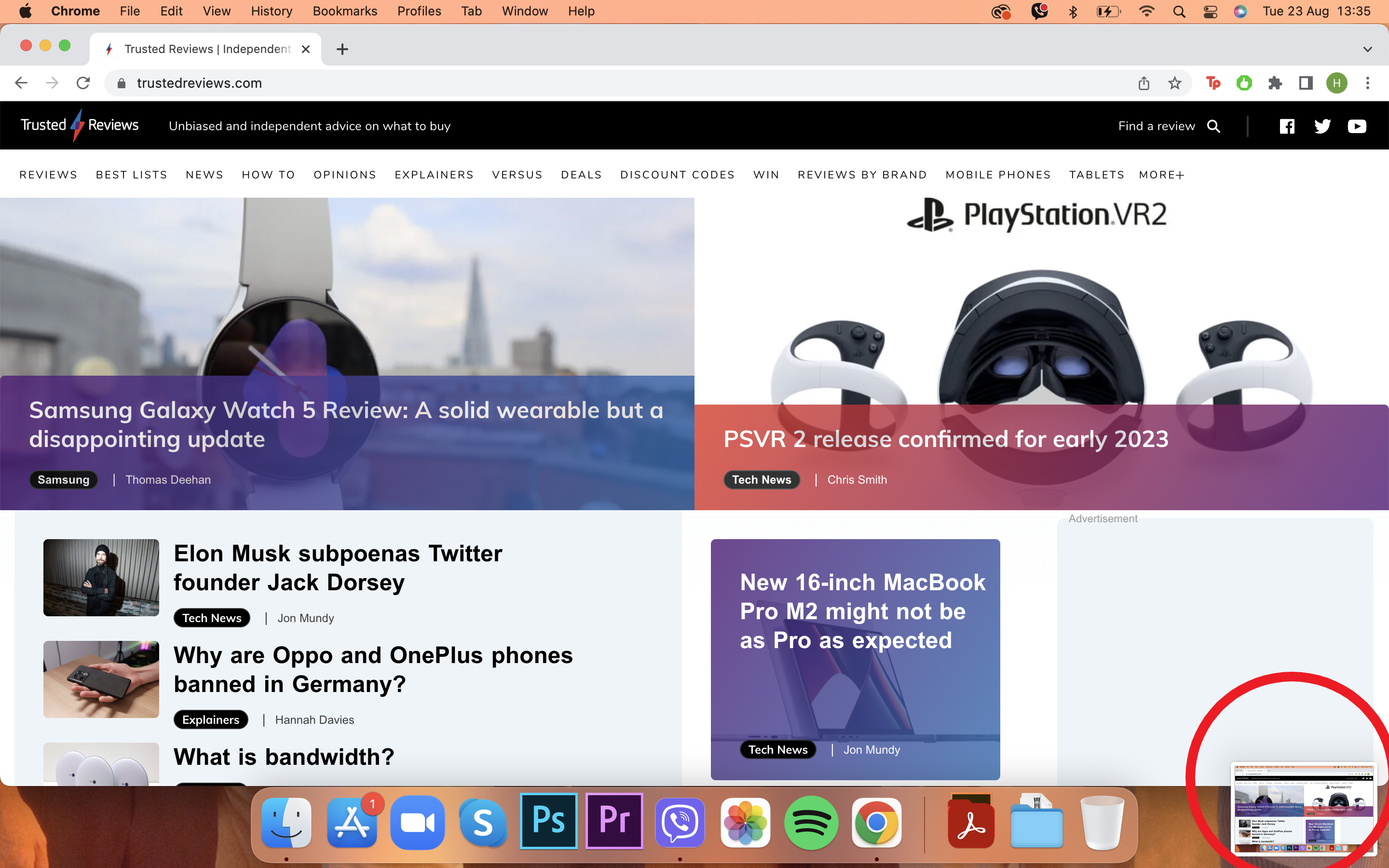The width and height of the screenshot is (1389, 868).
Task: Click the Explainers tag
Action: click(x=211, y=720)
